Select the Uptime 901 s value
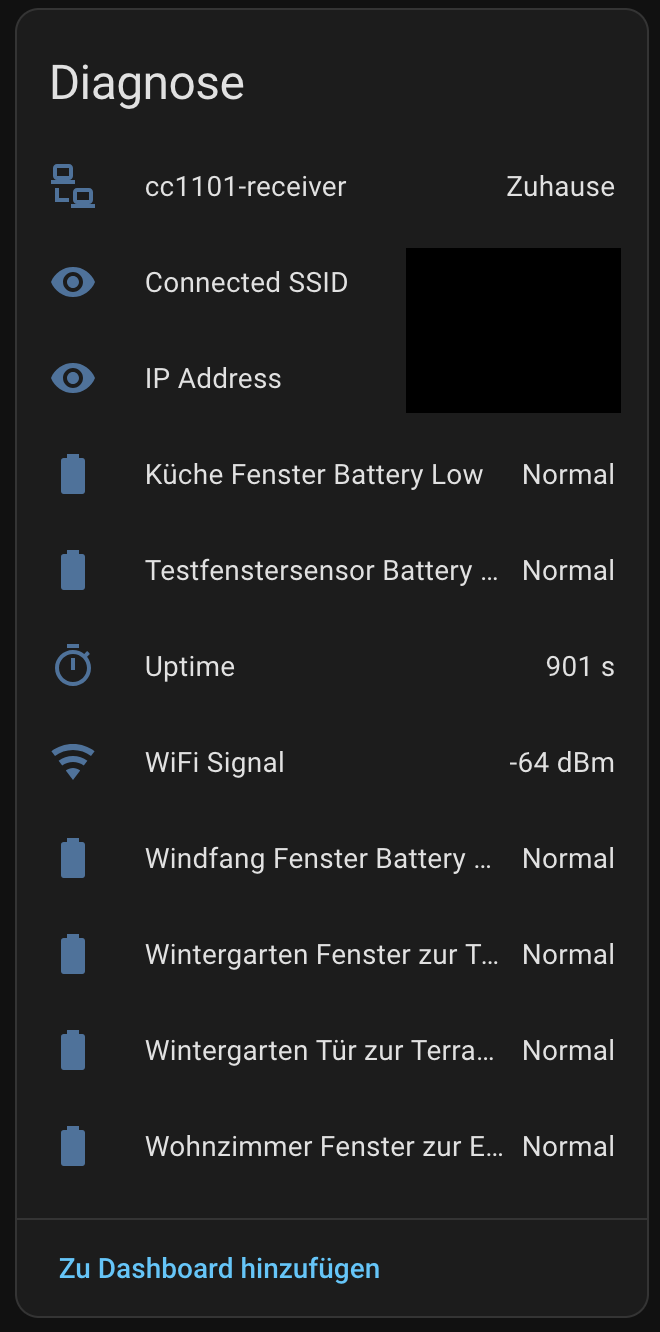Viewport: 660px width, 1332px height. [x=580, y=667]
